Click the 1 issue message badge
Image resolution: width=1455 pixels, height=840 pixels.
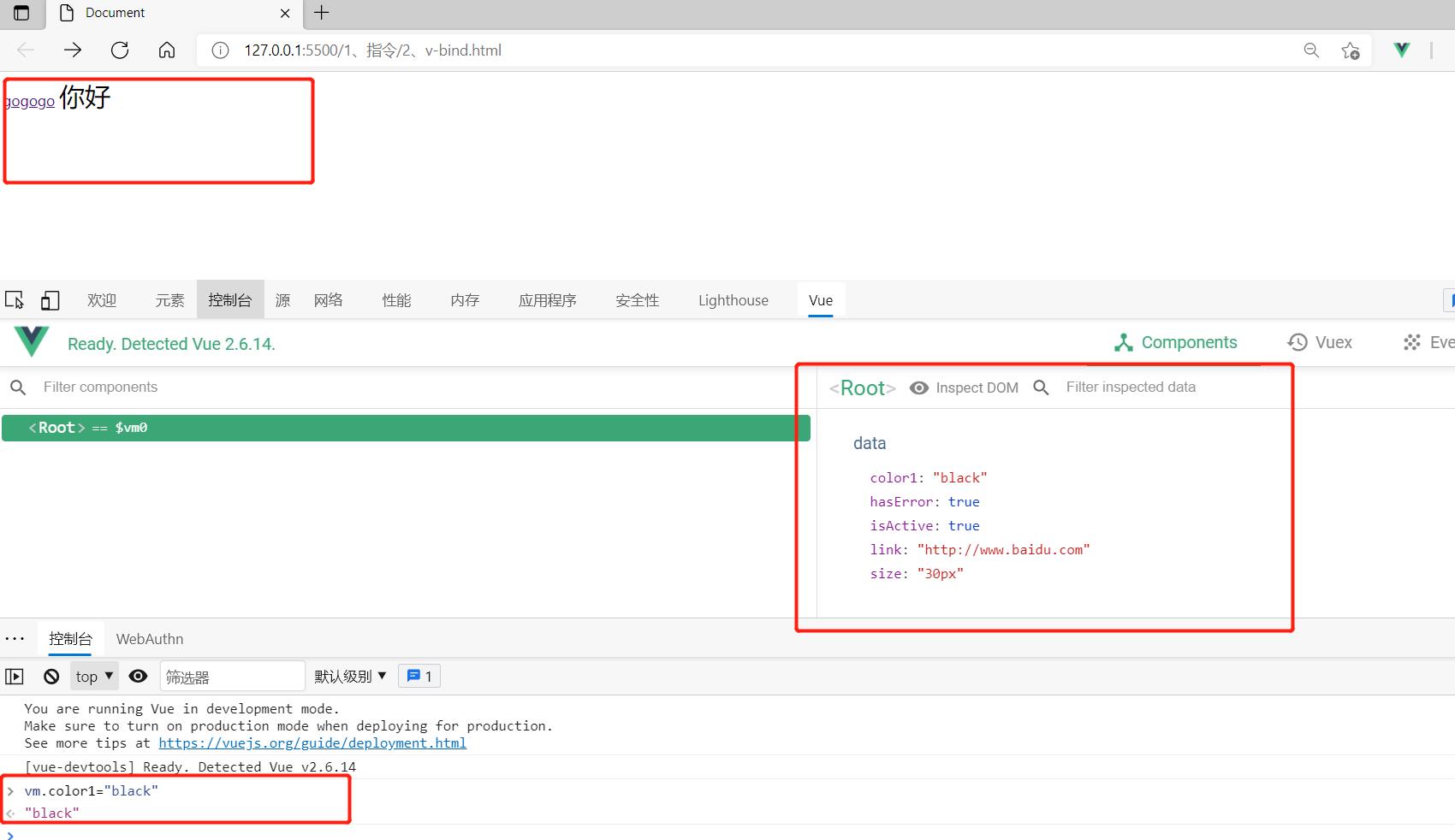pyautogui.click(x=419, y=677)
